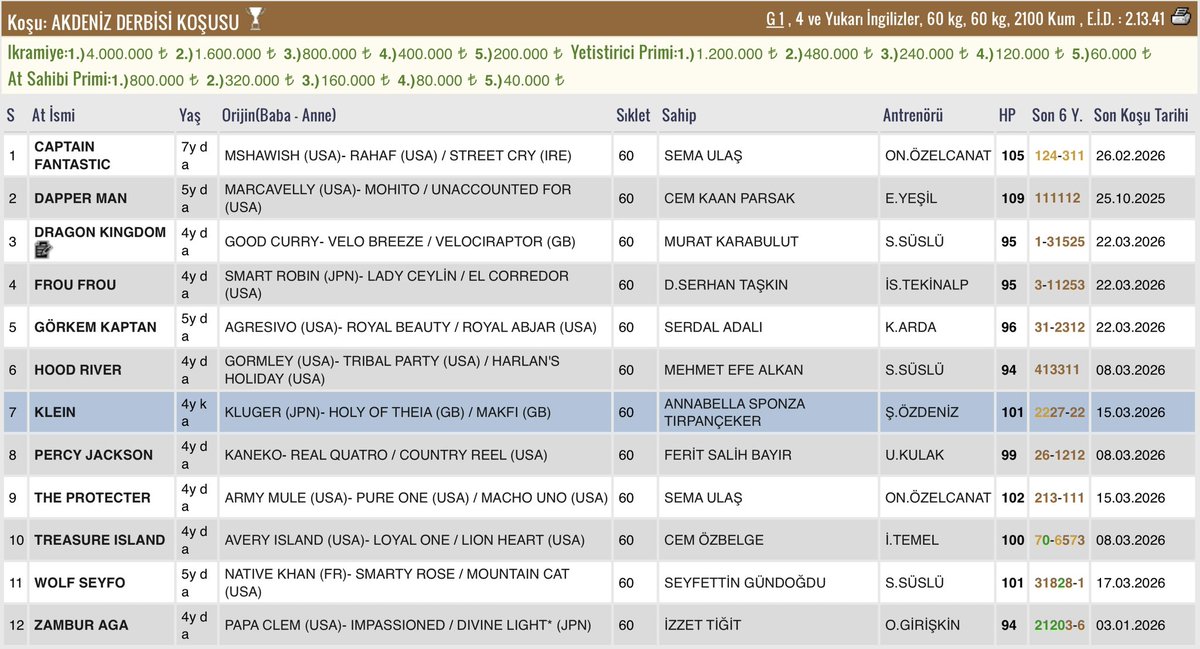1200x649 pixels.
Task: Open horse ZAMBUR AGA
Action: click(81, 625)
